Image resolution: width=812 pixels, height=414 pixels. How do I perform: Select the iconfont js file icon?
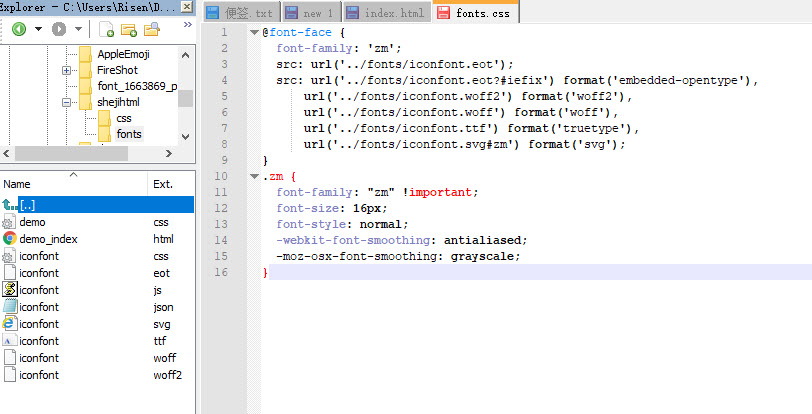(x=9, y=290)
